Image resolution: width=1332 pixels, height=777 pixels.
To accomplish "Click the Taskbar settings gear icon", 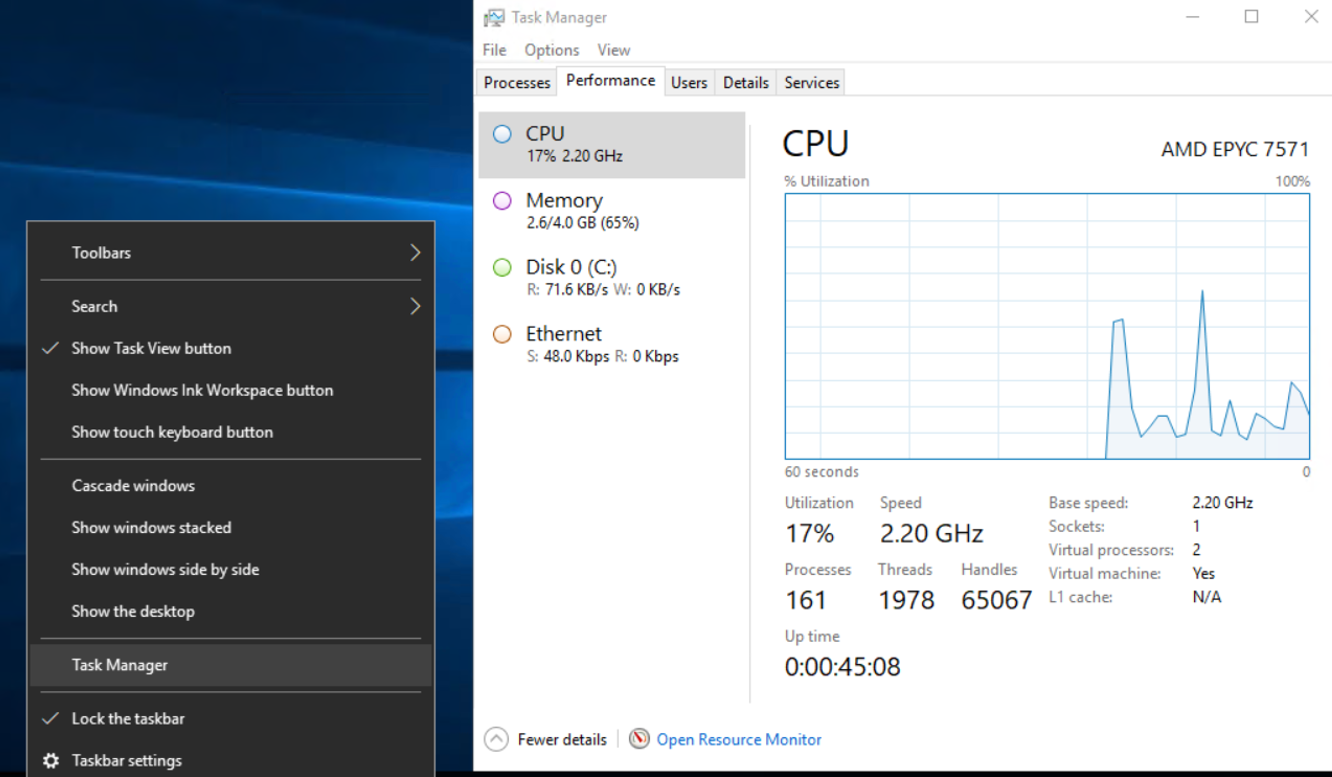I will pos(51,761).
